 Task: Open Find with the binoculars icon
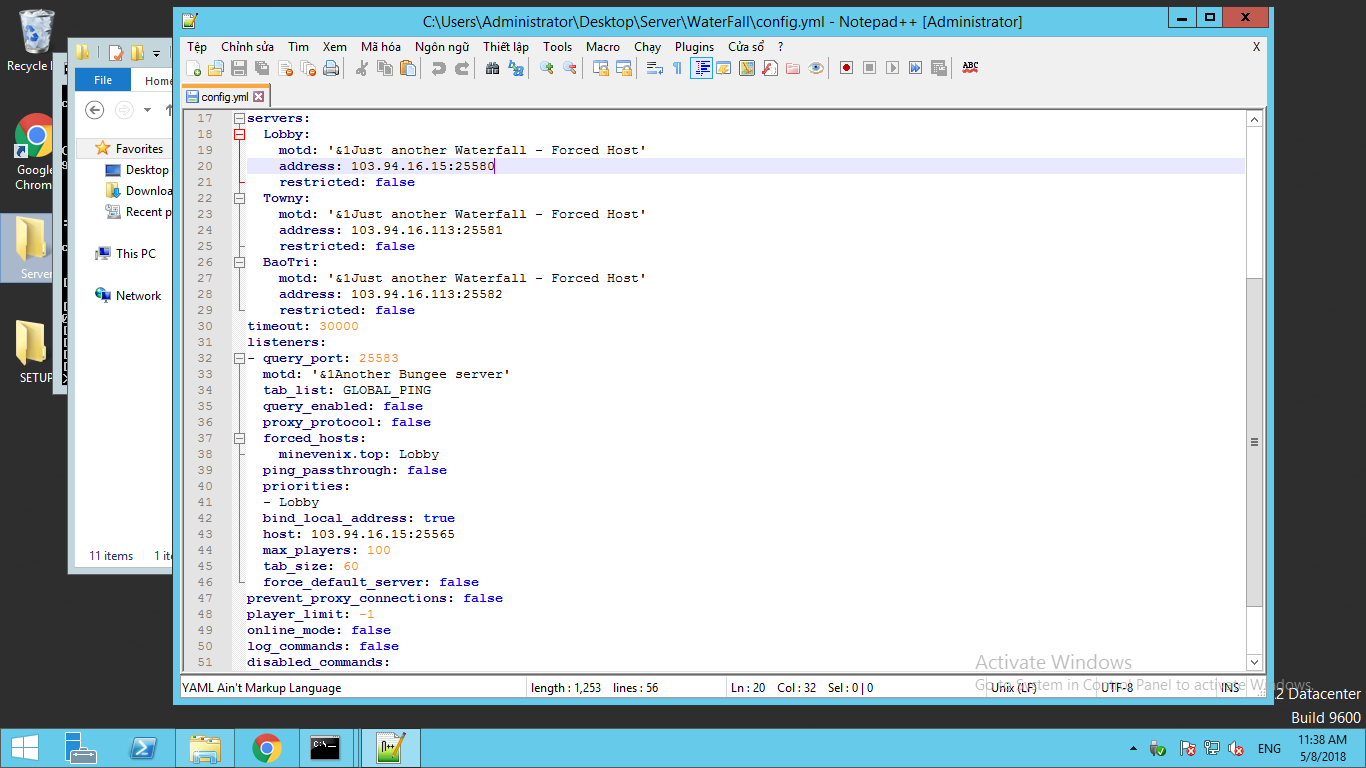coord(492,68)
